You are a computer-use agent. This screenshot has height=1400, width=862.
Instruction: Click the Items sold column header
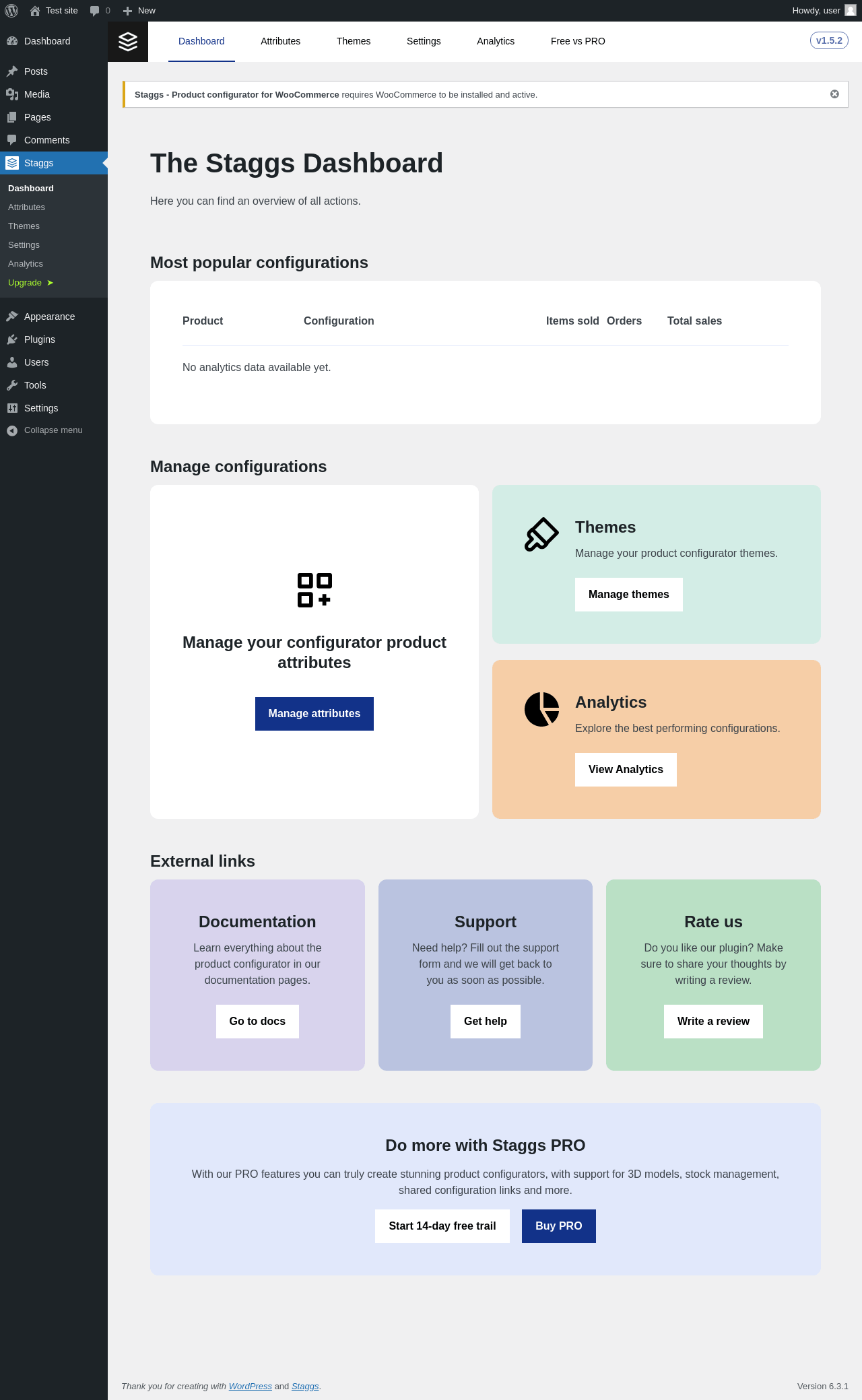pyautogui.click(x=572, y=321)
